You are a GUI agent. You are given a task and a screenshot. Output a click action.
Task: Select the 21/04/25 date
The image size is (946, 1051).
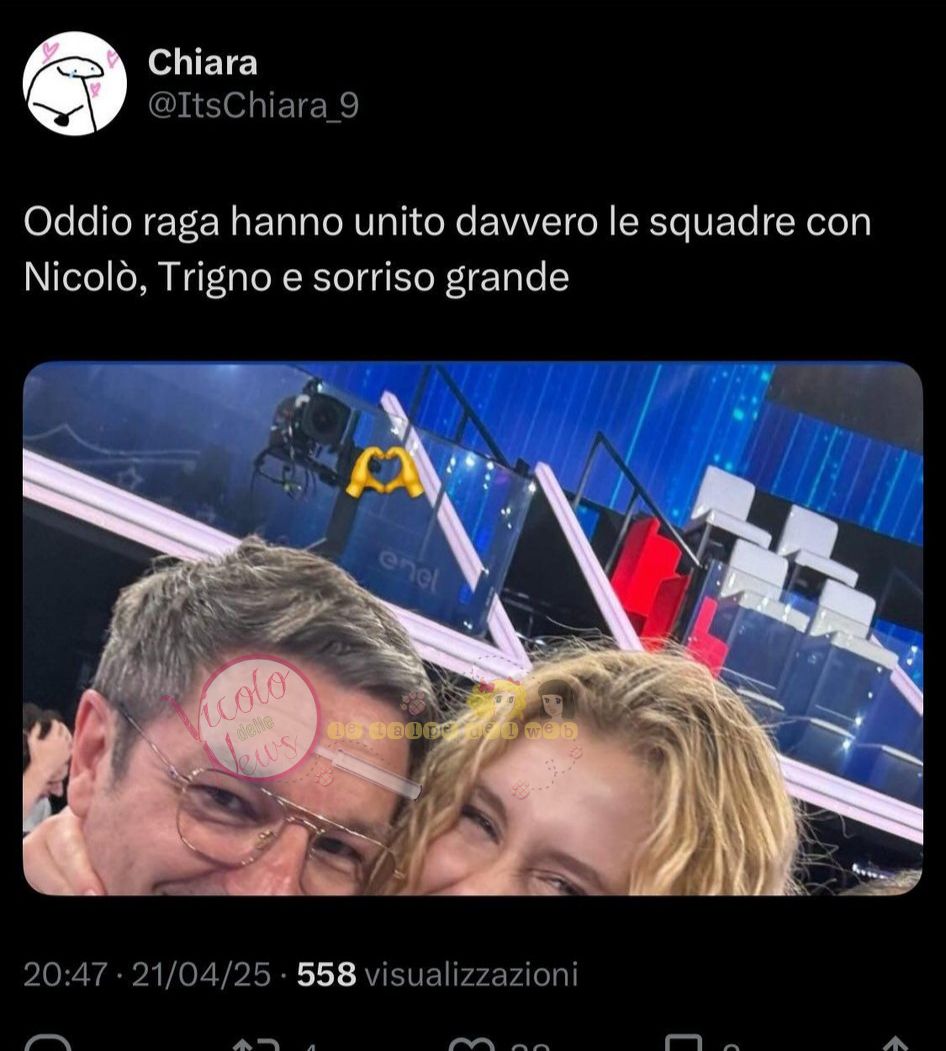201,974
